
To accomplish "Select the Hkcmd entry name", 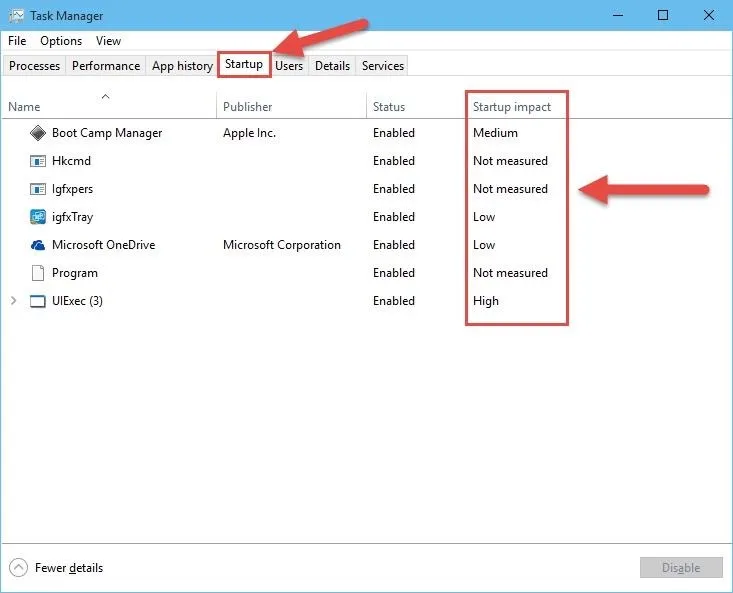I will pos(72,161).
